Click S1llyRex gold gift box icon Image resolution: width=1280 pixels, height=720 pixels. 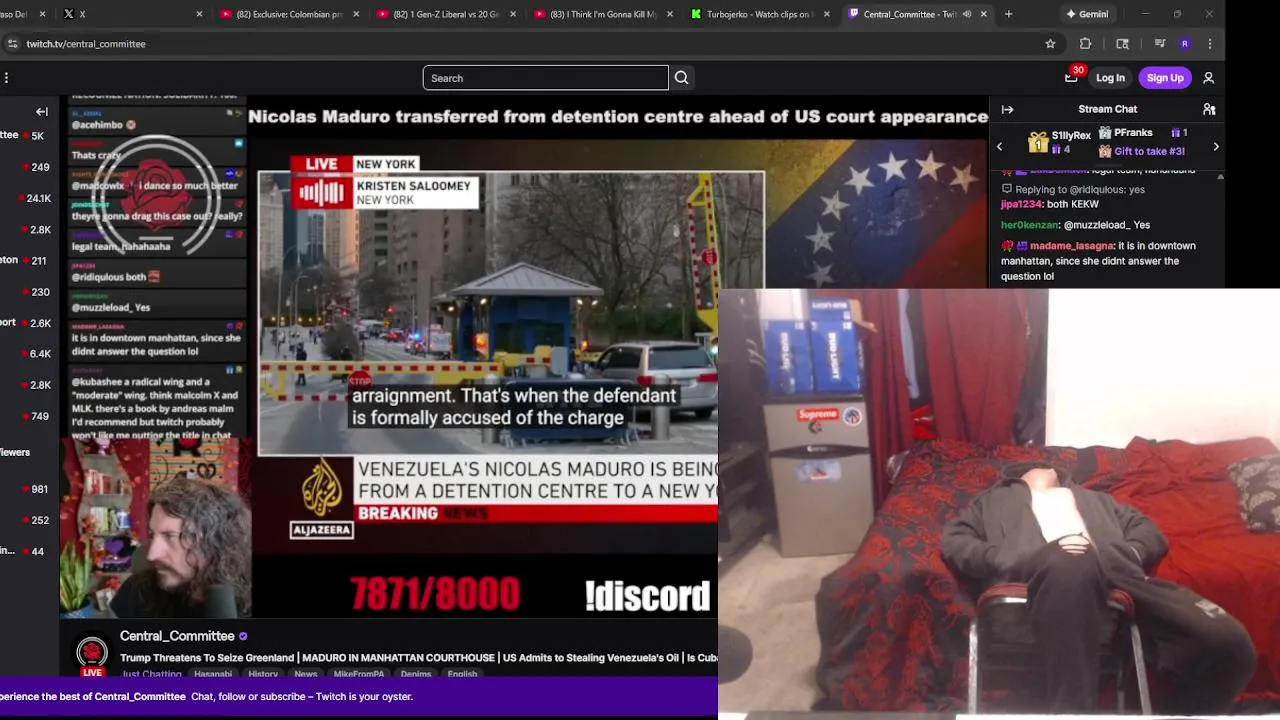[x=1038, y=143]
